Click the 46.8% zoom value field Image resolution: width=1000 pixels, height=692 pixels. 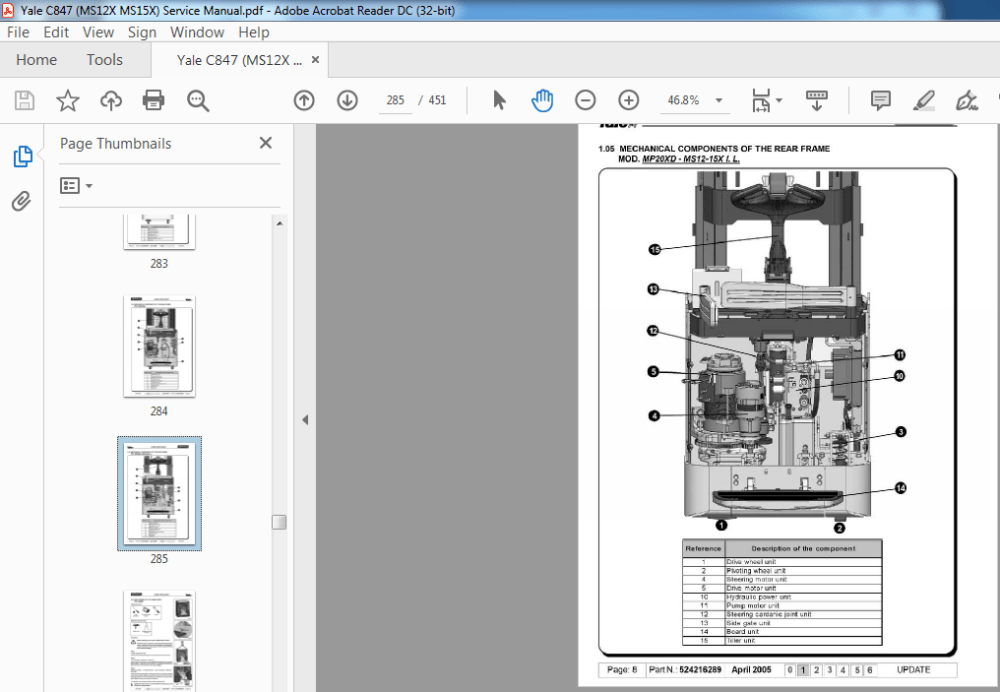(x=684, y=100)
